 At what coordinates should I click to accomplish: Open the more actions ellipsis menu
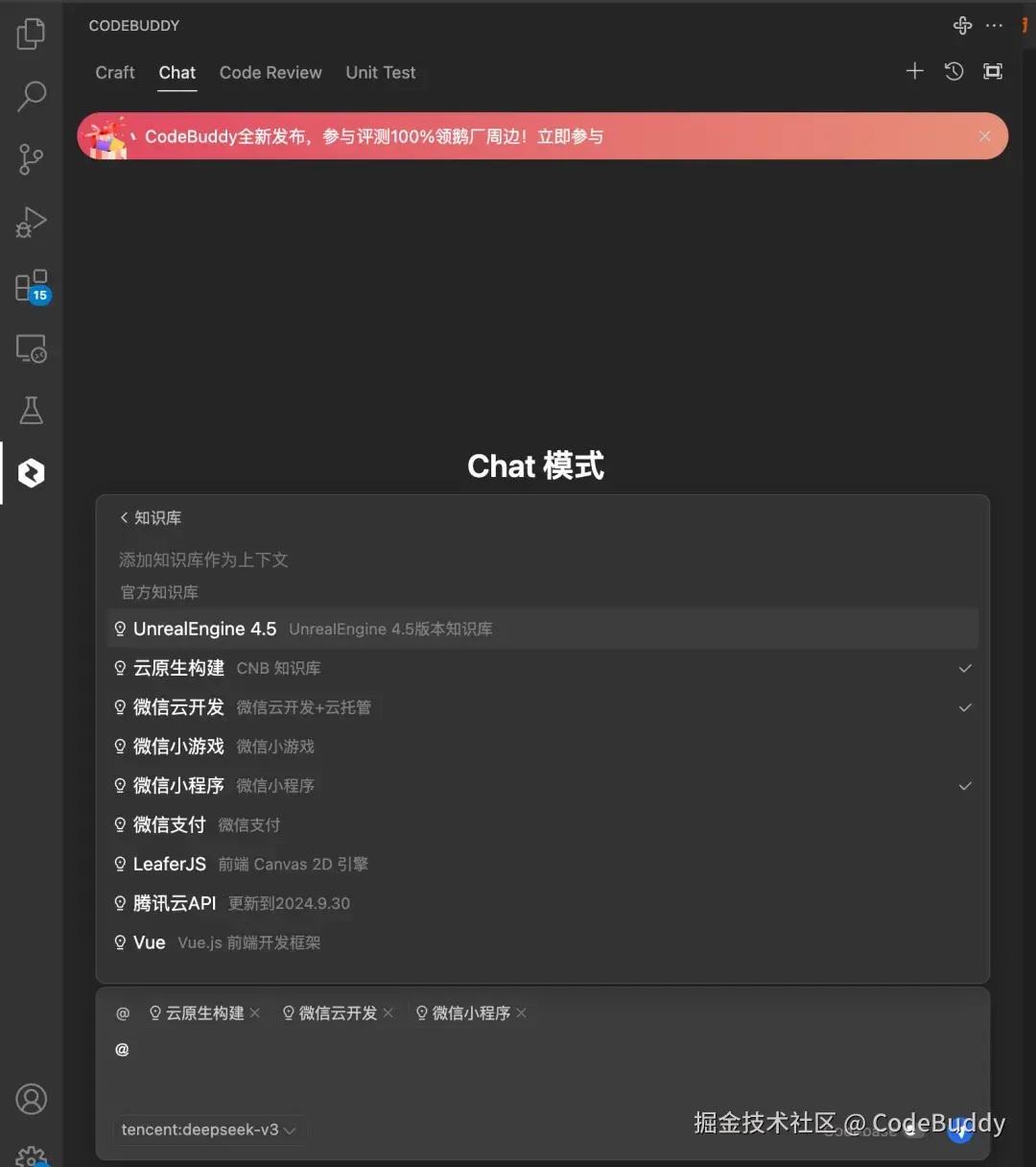click(x=994, y=26)
